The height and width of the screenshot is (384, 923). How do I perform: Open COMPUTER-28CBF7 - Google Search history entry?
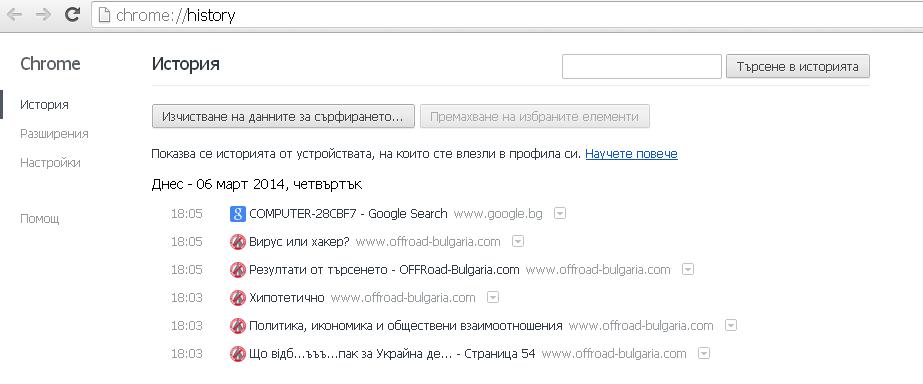click(x=348, y=214)
